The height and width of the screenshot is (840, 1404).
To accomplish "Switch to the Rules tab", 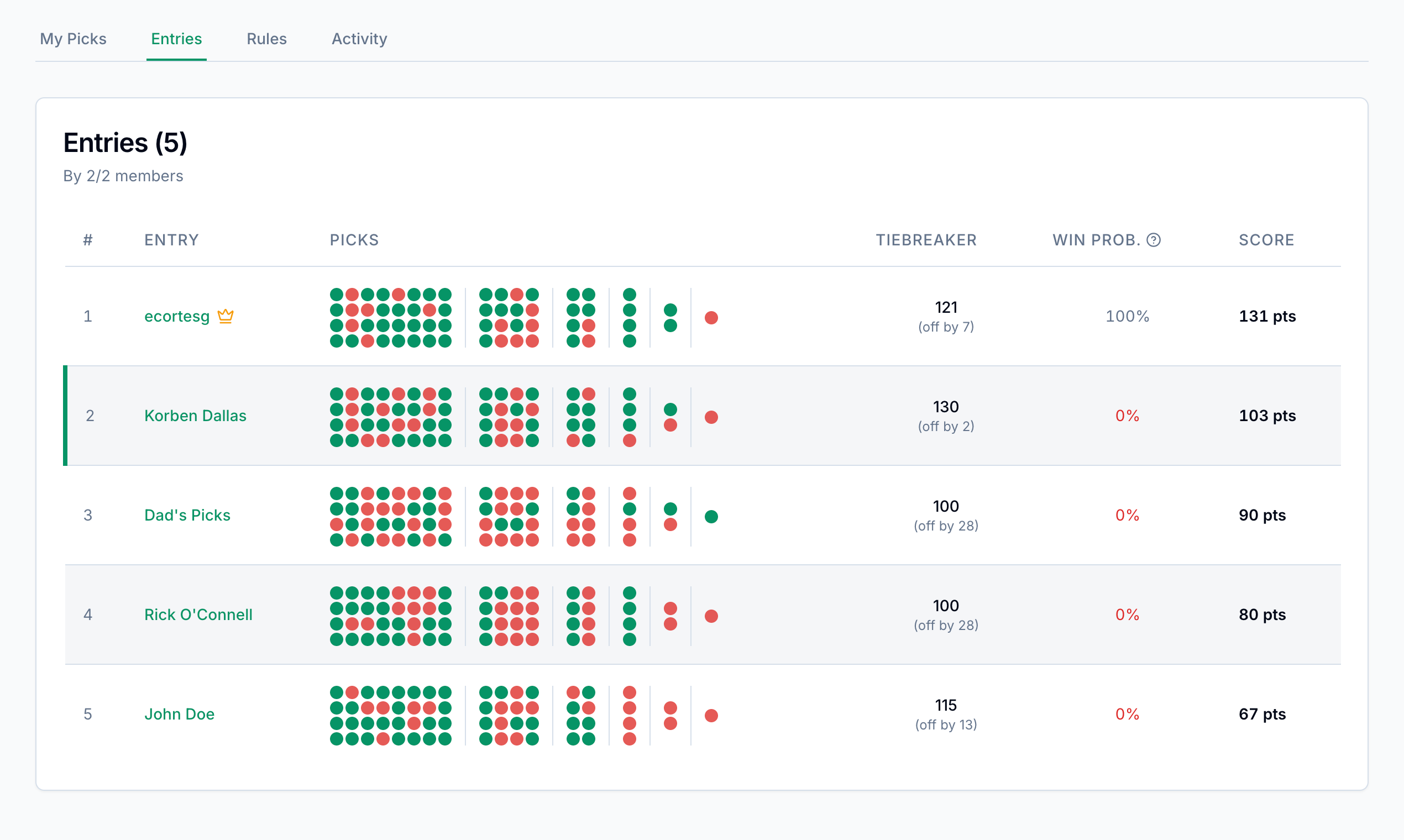I will tap(266, 39).
